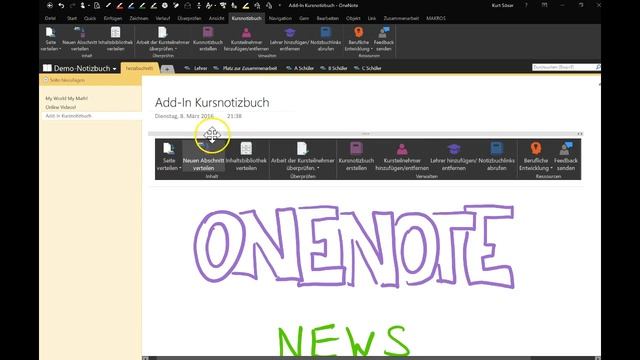The height and width of the screenshot is (360, 640).
Task: Open Arbeit der Kursteilnehmer überprüfen in the ribbon
Action: [x=163, y=39]
